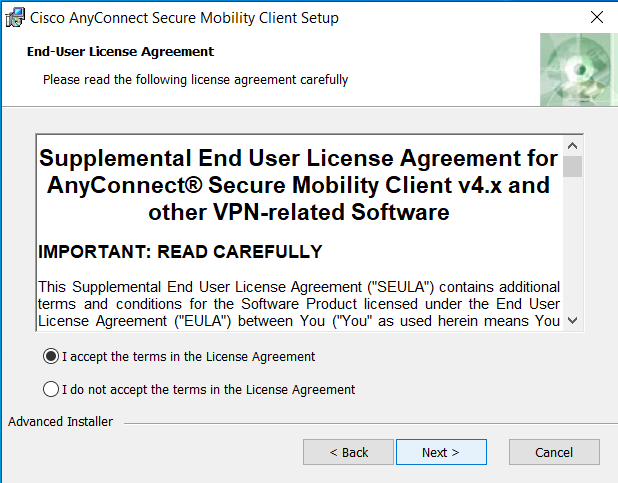Click the installer icon in the title bar

pyautogui.click(x=15, y=18)
